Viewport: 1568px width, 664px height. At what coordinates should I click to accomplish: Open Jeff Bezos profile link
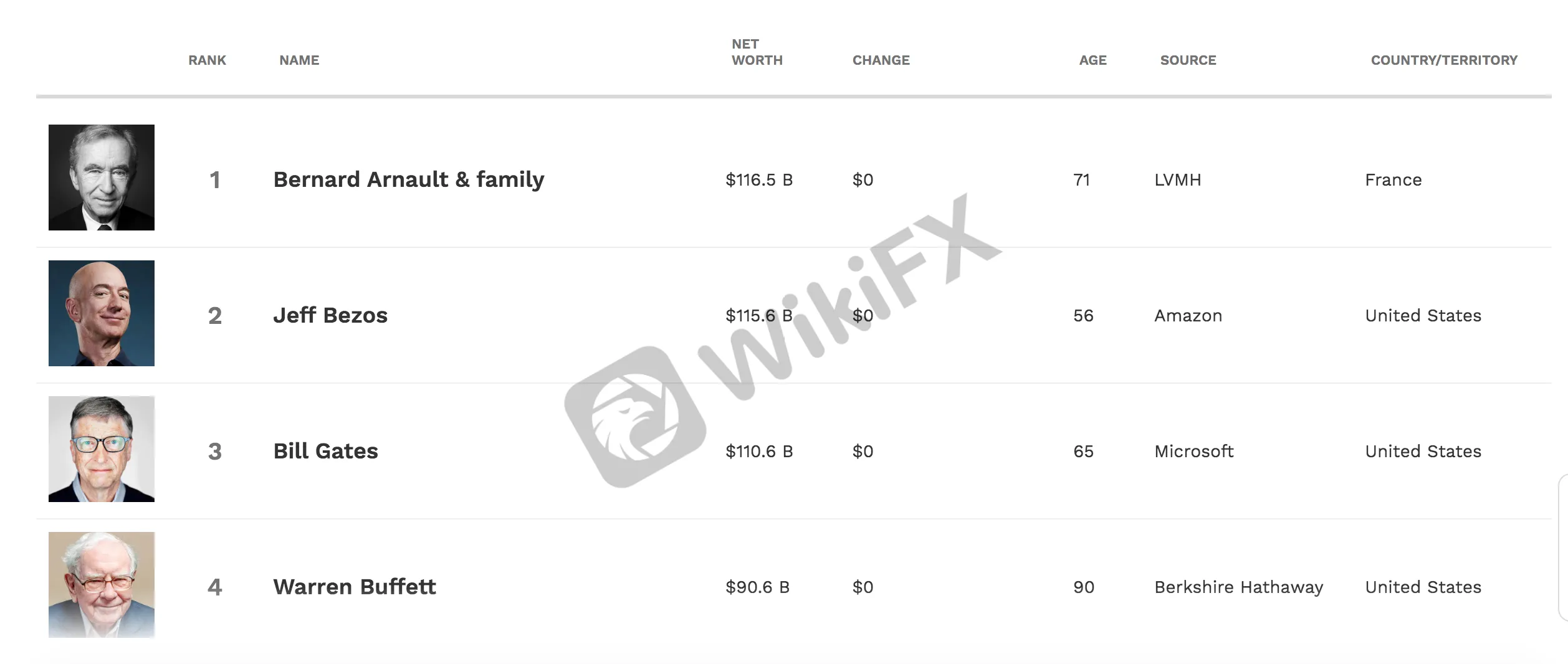tap(330, 315)
